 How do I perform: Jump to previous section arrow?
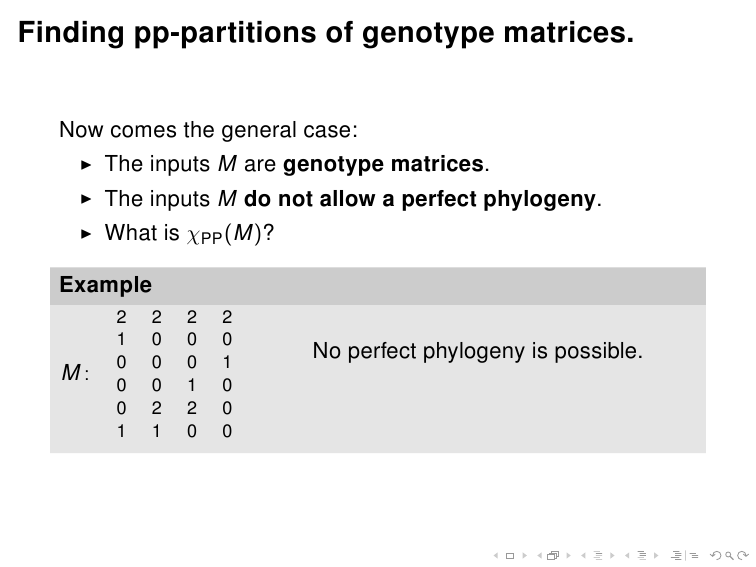(627, 555)
